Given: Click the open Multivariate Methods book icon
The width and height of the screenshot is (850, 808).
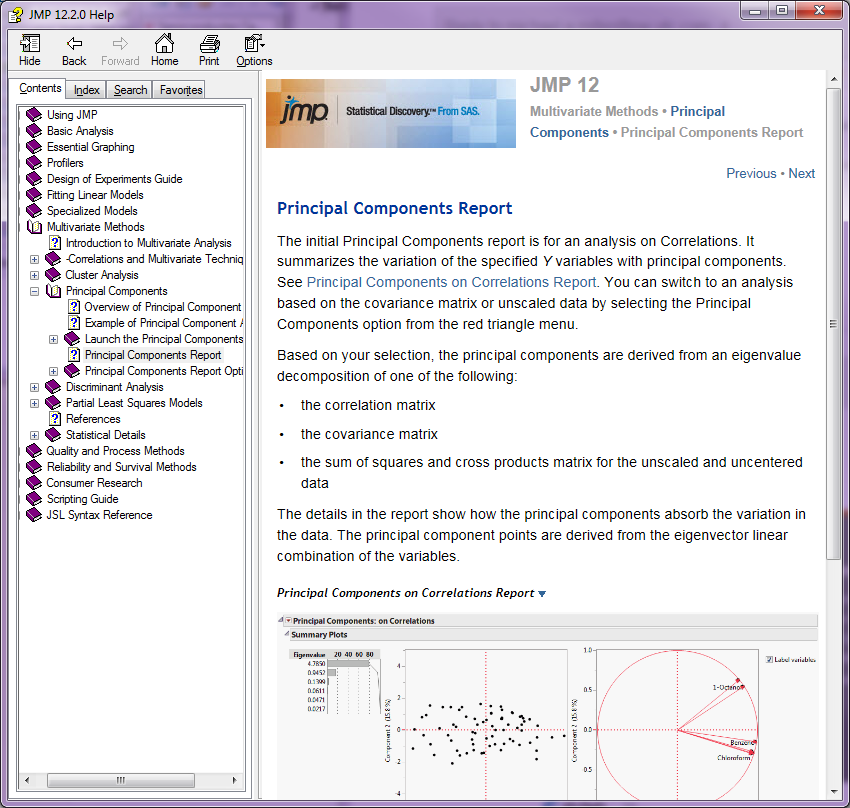Looking at the screenshot, I should click(34, 227).
